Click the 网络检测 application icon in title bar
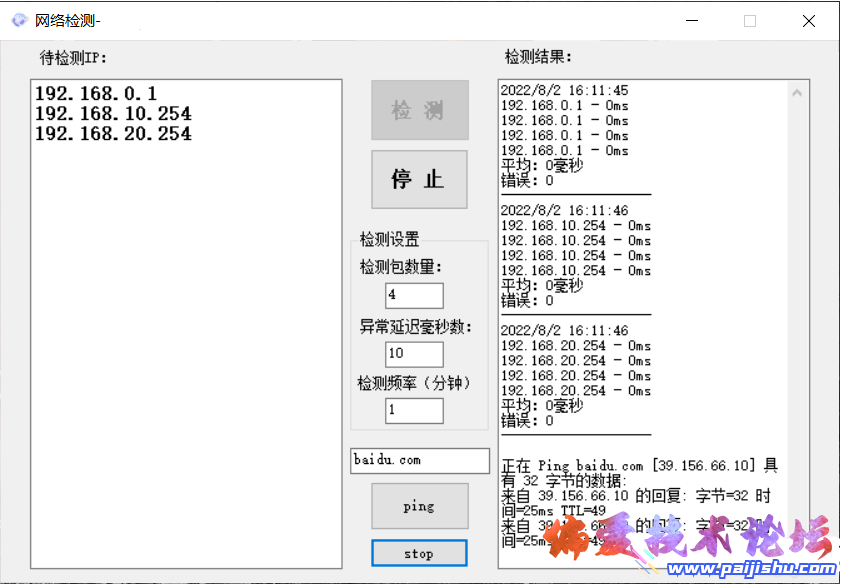Image resolution: width=843 pixels, height=585 pixels. click(x=18, y=19)
